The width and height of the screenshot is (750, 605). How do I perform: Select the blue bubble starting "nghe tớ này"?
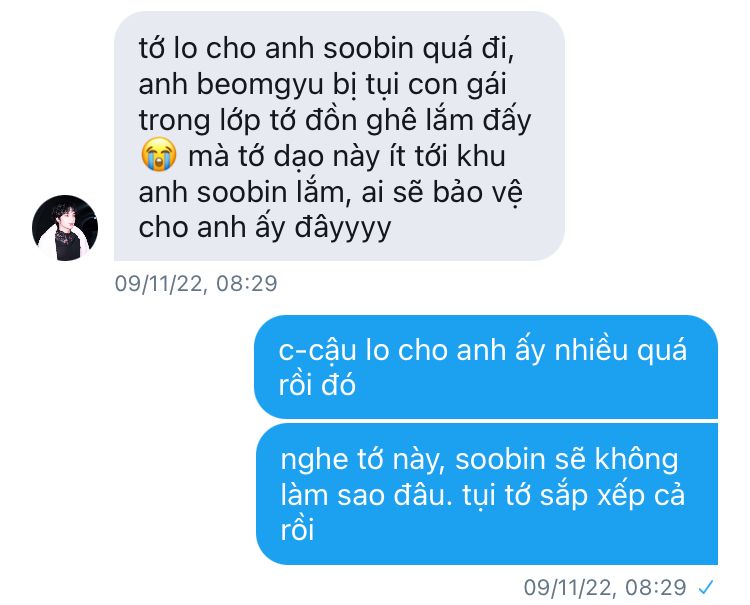(486, 494)
